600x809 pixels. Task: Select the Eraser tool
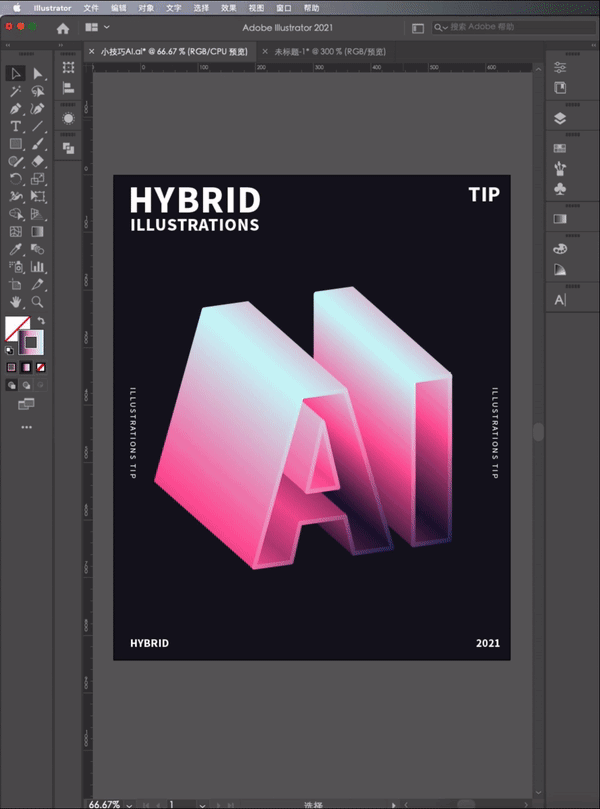(37, 161)
